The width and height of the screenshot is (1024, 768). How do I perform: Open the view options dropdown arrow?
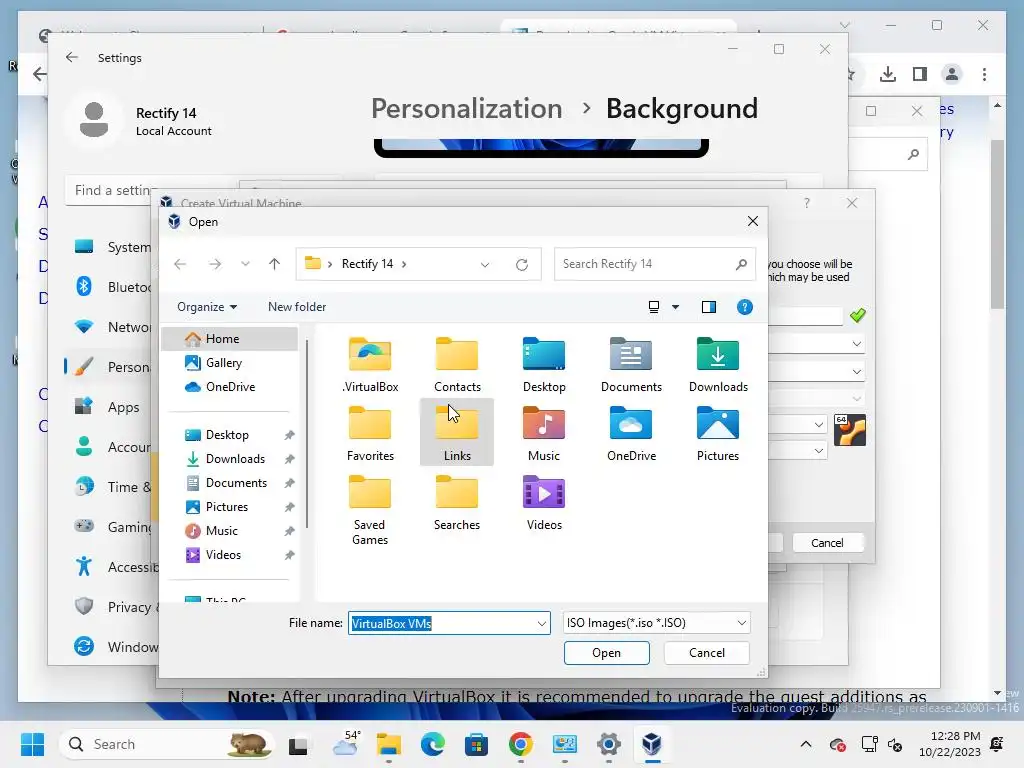675,307
